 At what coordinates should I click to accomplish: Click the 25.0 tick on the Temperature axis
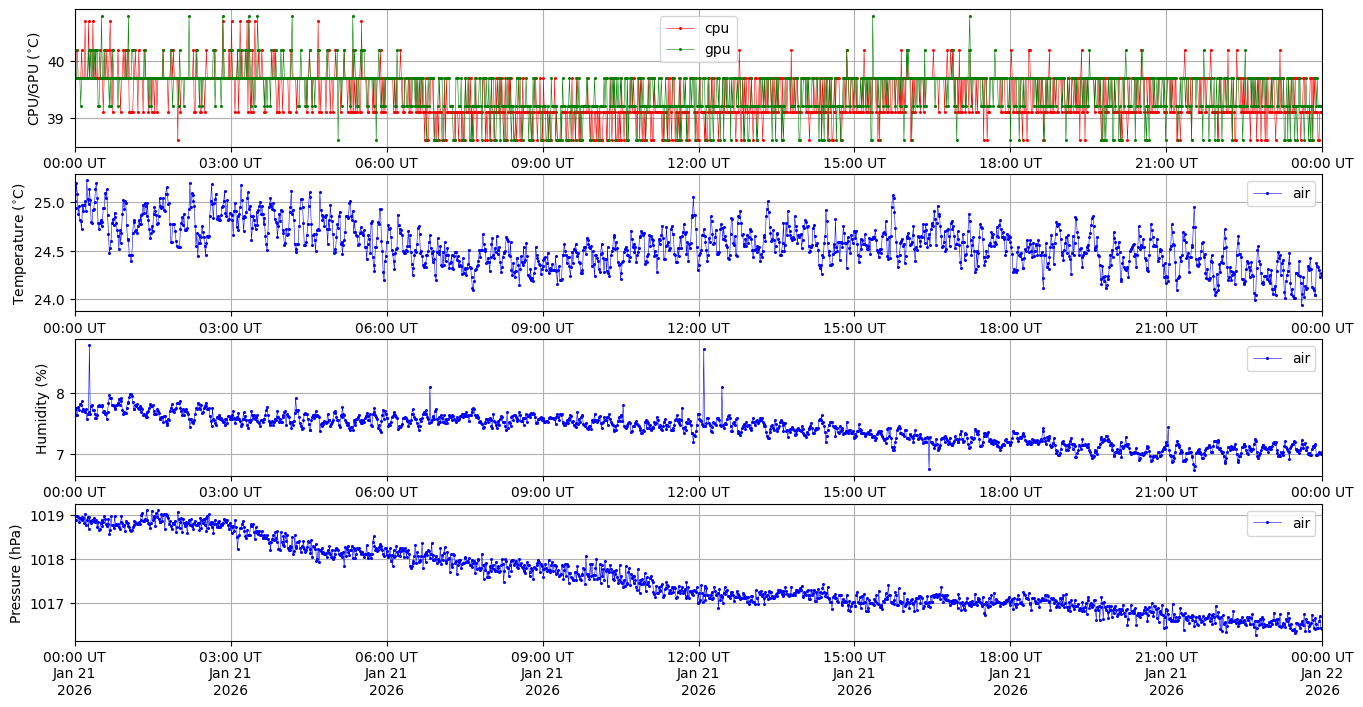pos(50,203)
